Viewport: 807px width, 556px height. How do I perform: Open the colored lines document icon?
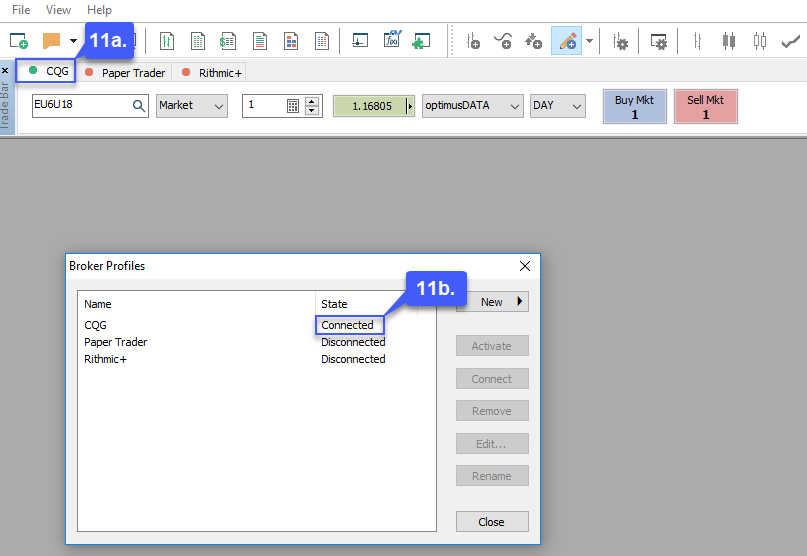[260, 41]
